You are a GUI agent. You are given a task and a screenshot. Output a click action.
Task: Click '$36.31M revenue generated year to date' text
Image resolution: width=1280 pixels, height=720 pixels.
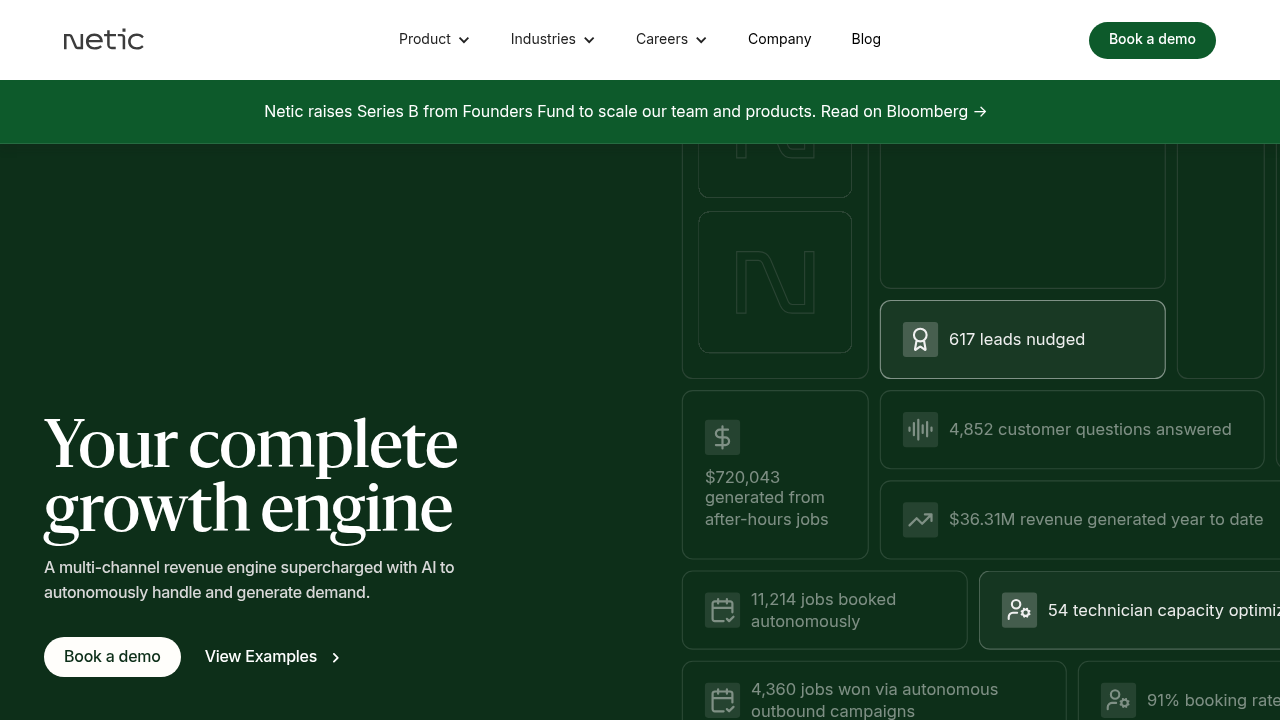click(1106, 519)
